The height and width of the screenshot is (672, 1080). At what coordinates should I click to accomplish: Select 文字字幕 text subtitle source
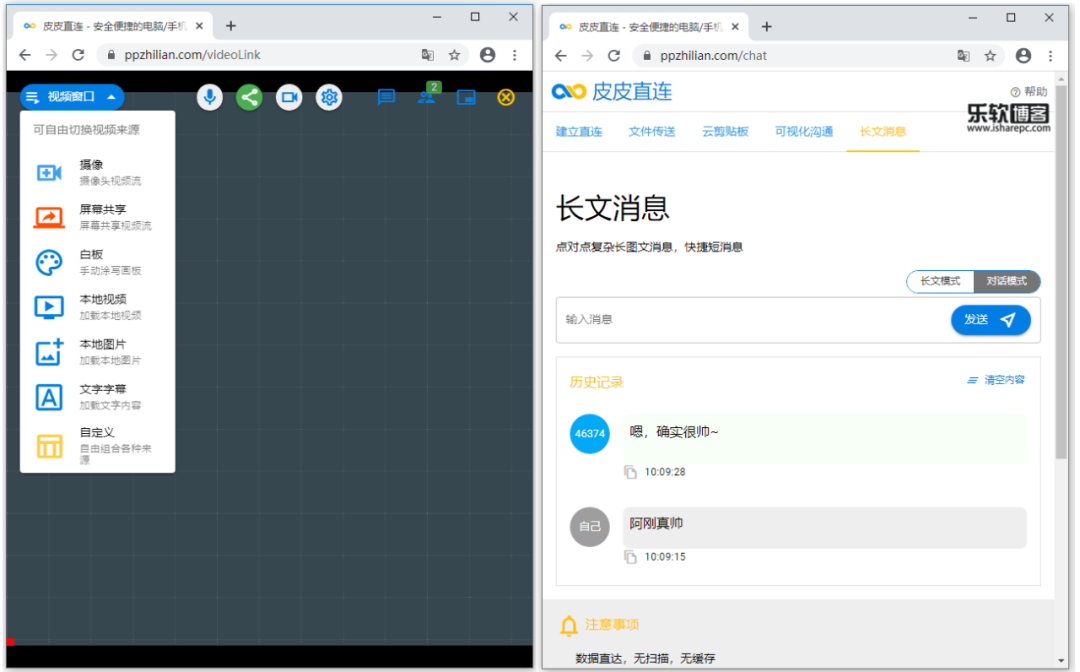(97, 397)
